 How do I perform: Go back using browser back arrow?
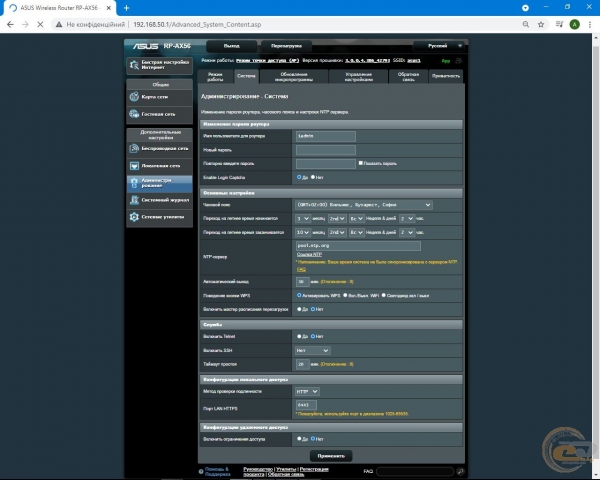click(10, 24)
